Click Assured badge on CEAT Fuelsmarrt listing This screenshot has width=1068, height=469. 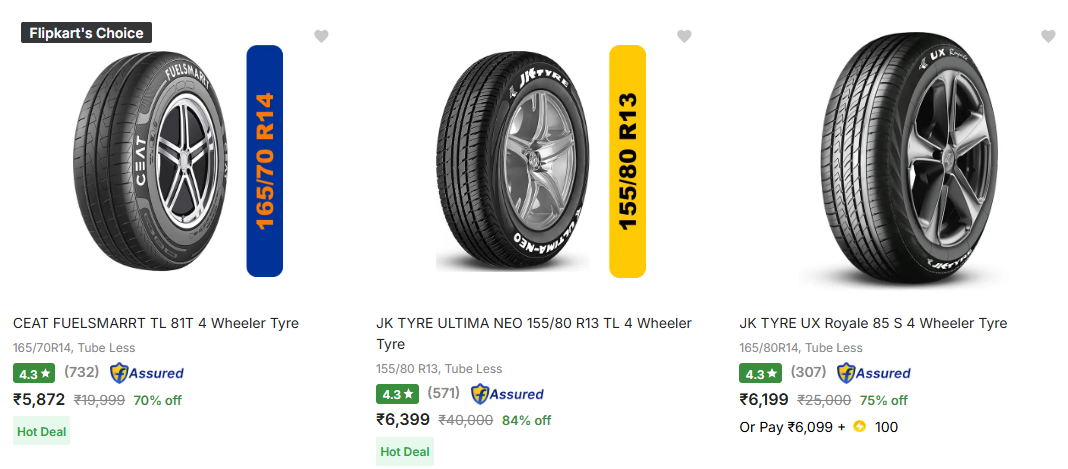coord(147,373)
